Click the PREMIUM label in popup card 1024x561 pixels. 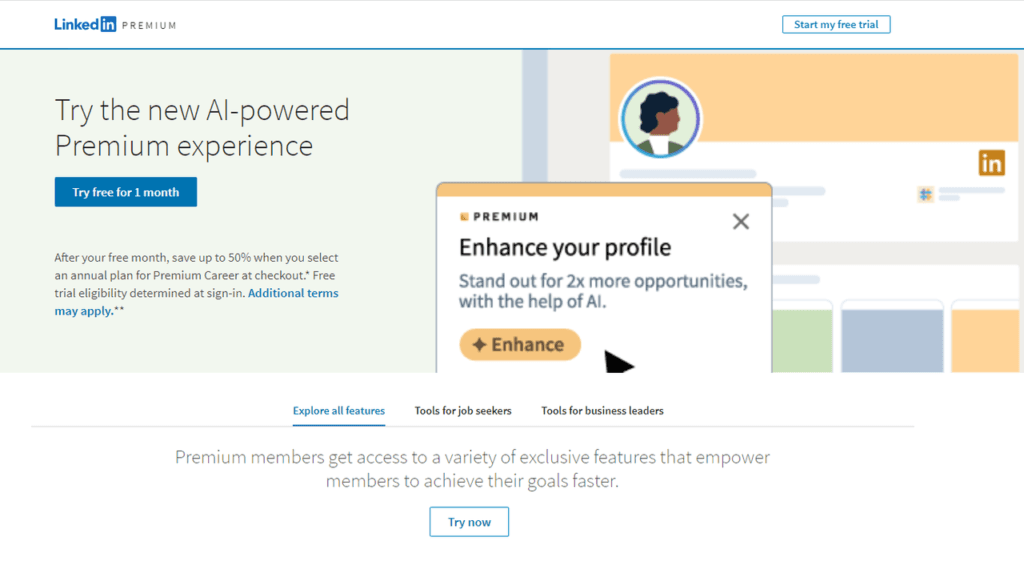click(x=506, y=216)
